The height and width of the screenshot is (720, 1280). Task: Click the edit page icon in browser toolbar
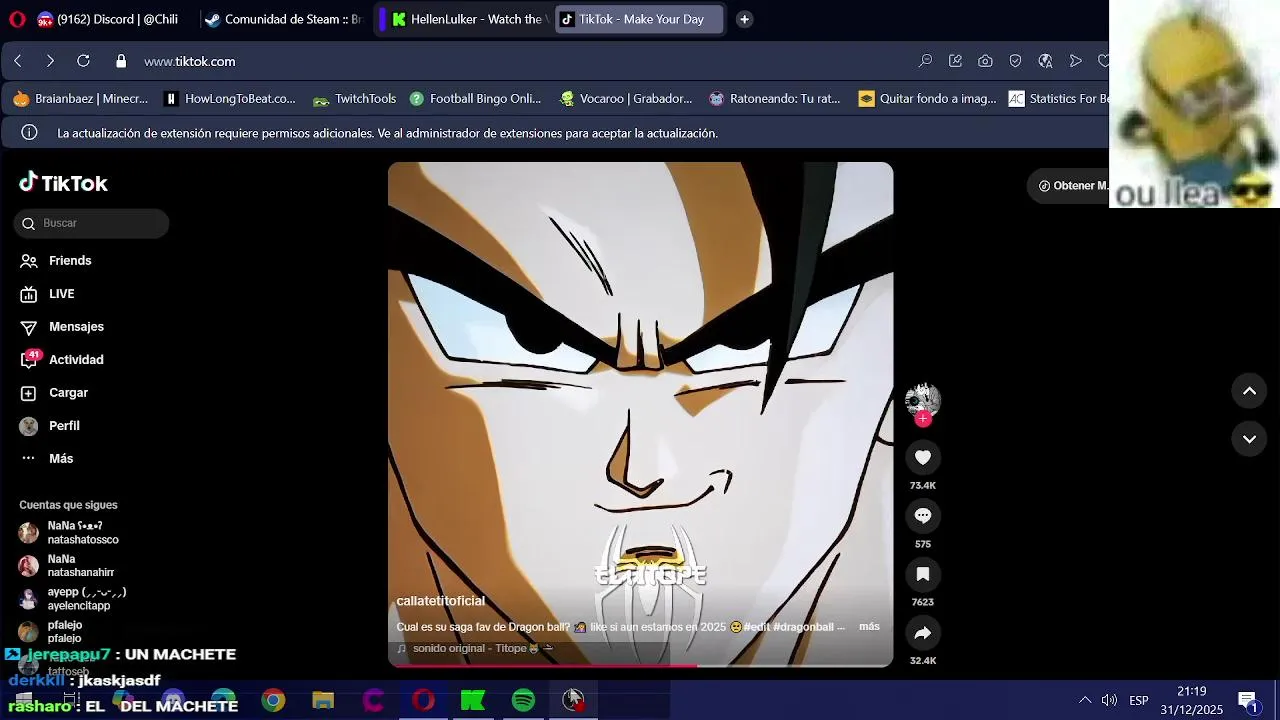click(x=955, y=61)
